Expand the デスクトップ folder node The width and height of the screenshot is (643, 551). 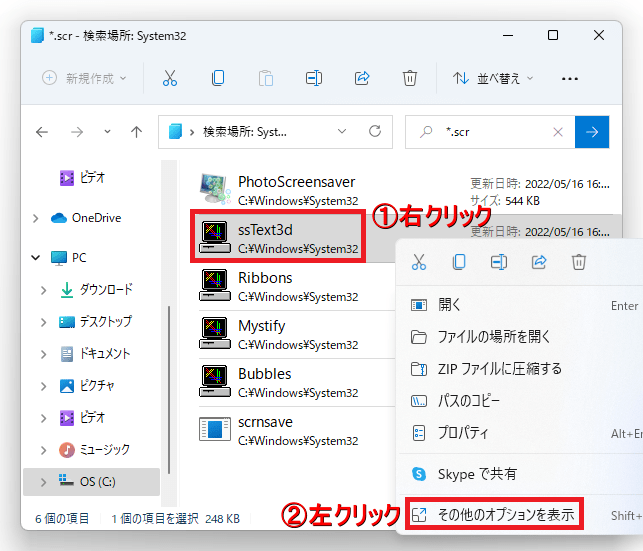tap(43, 322)
